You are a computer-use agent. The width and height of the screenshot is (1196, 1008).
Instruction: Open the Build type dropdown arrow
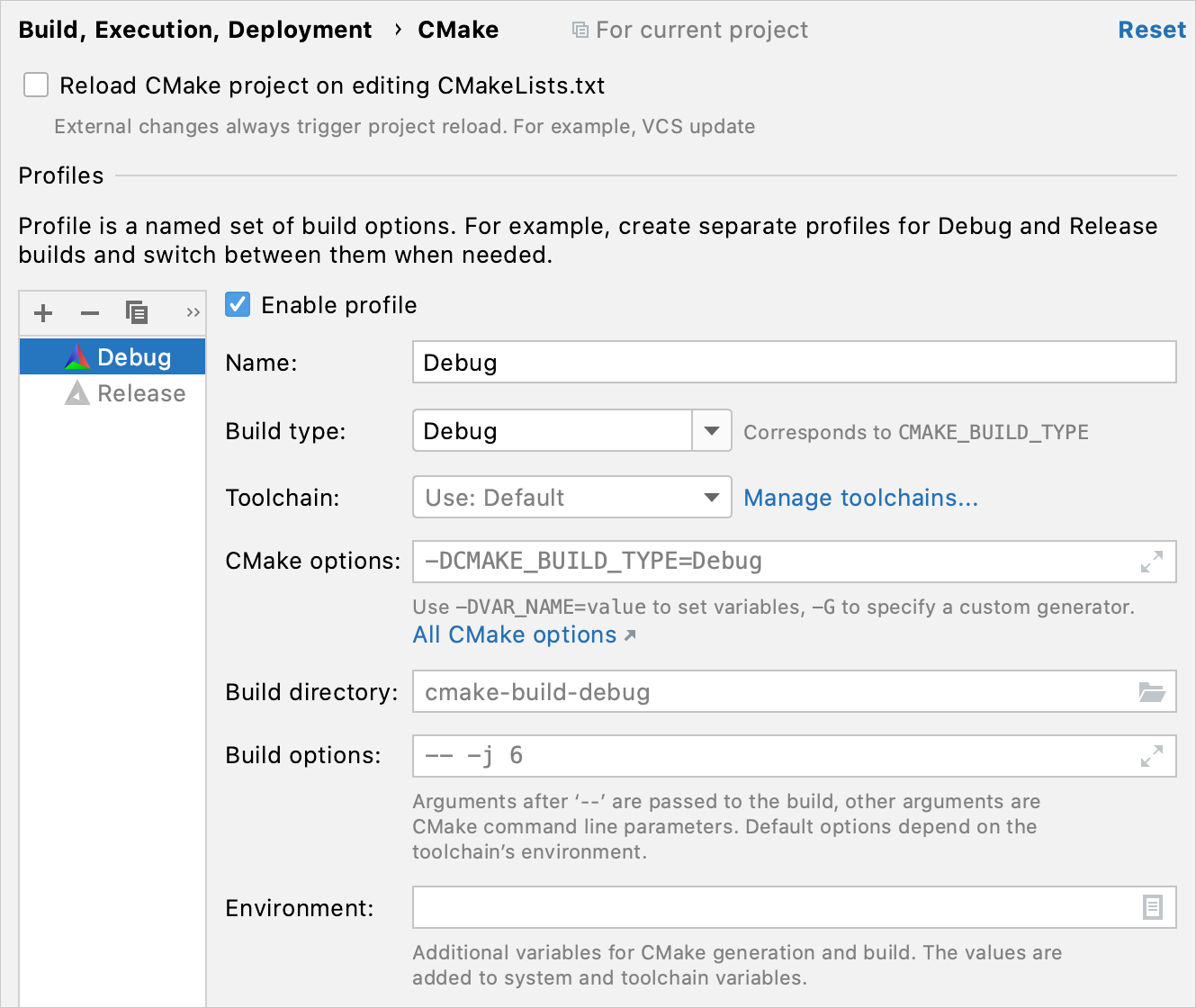[712, 431]
